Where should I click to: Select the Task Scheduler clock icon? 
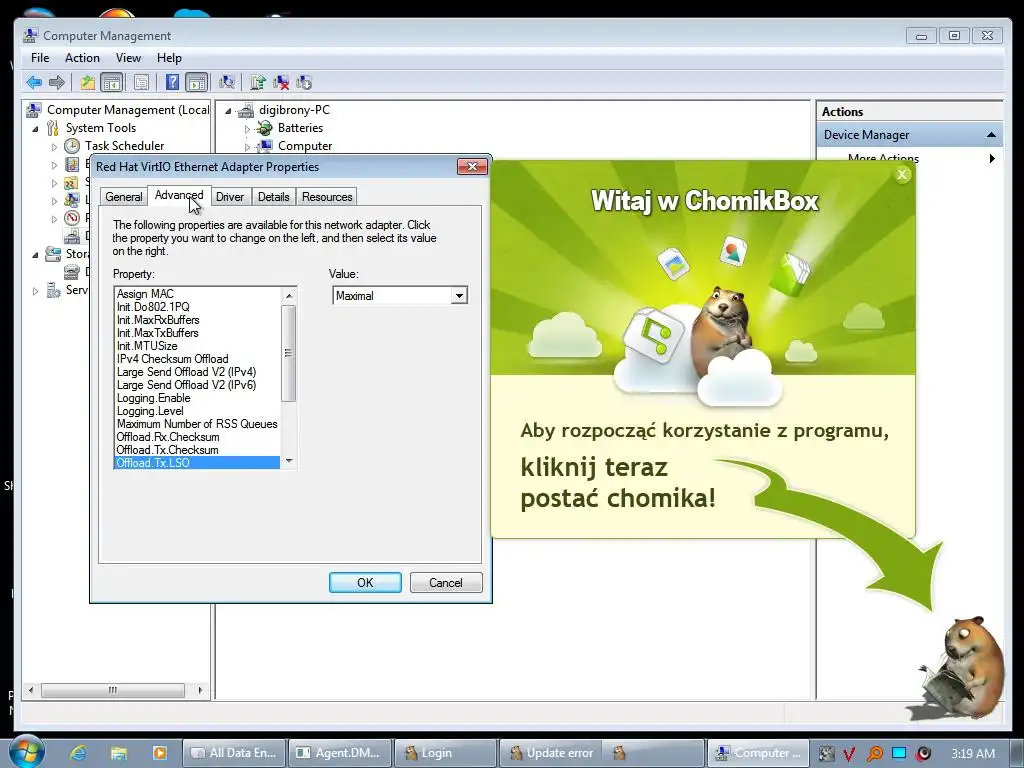(72, 146)
